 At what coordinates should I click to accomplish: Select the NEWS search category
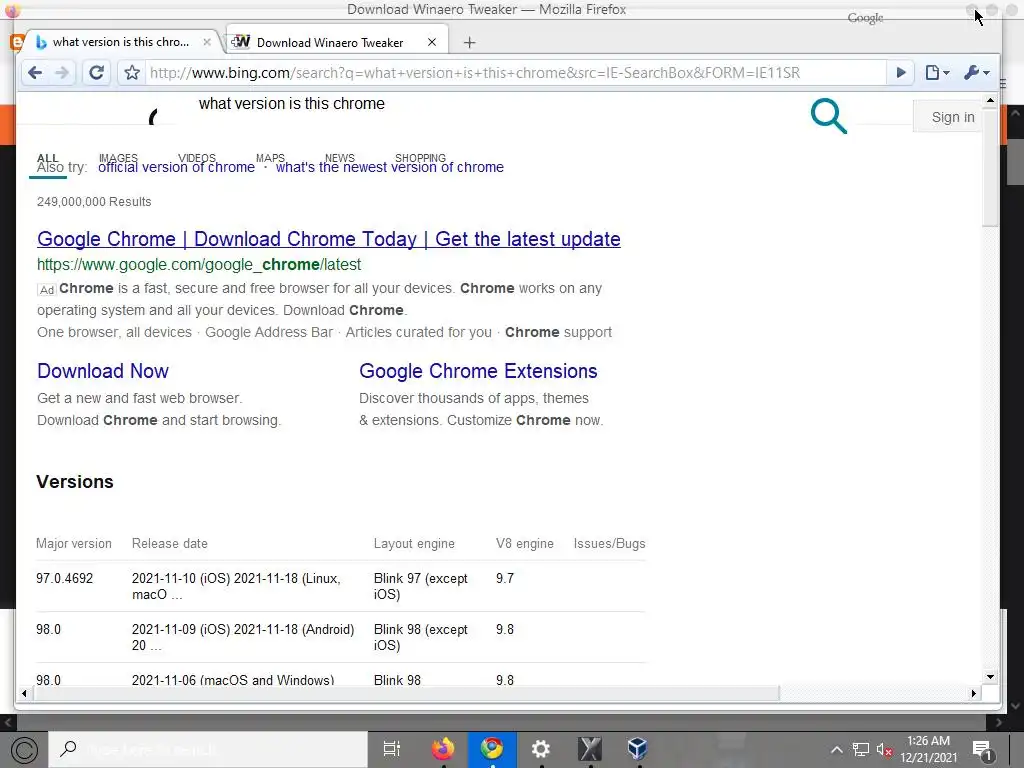click(340, 158)
